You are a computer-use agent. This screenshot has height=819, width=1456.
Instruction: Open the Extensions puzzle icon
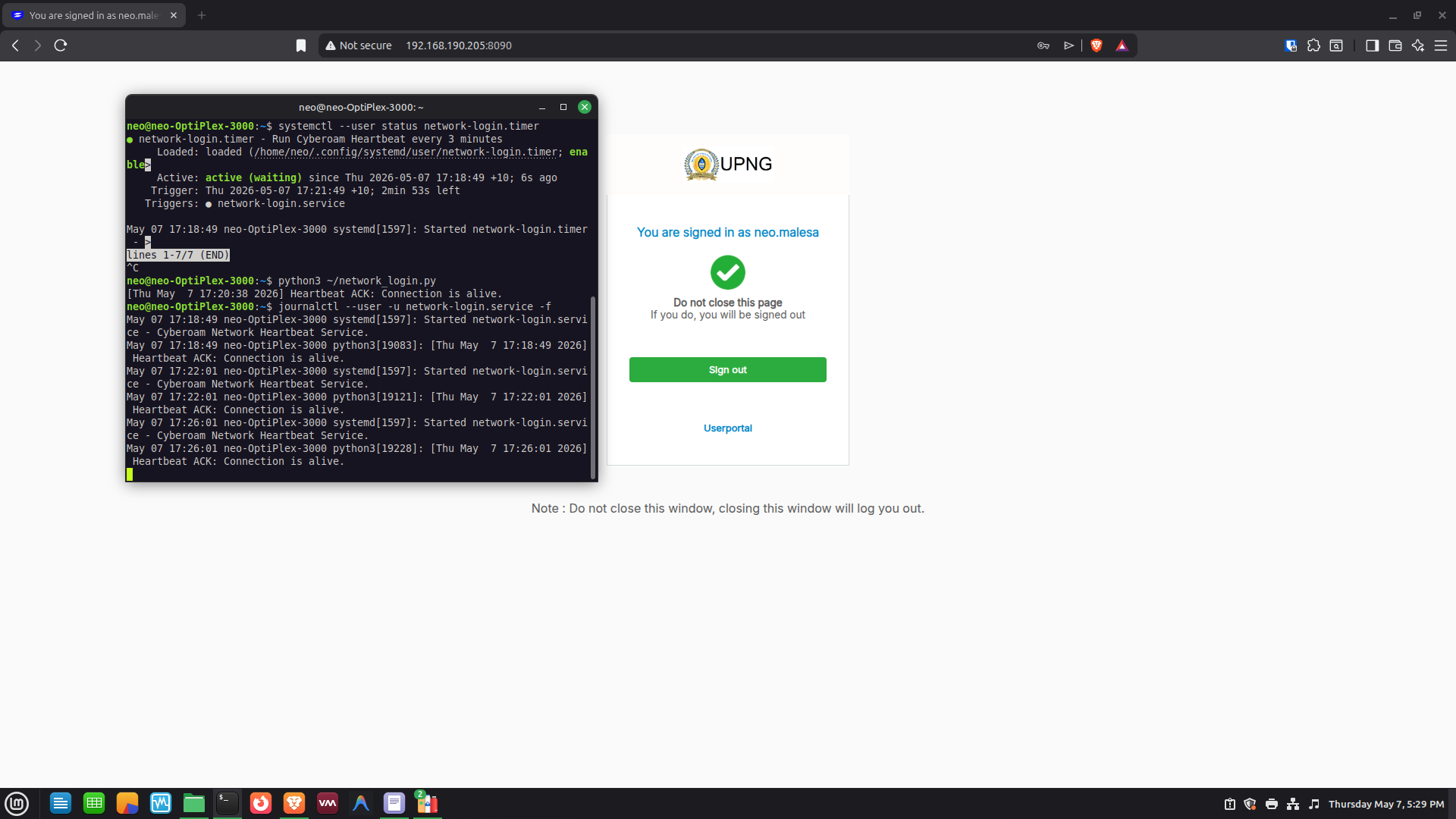(x=1313, y=45)
